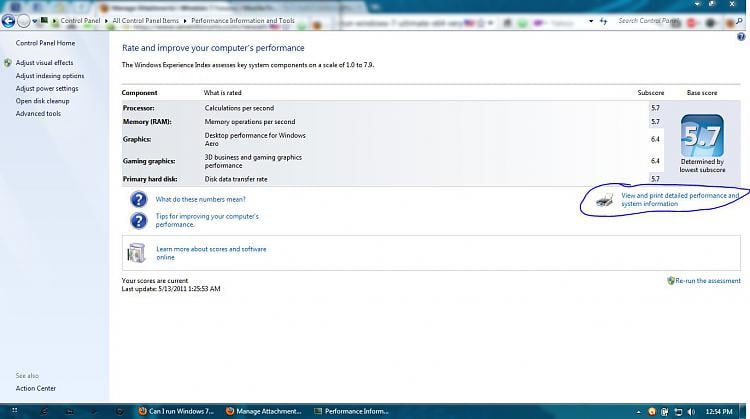
Task: Refresh the address bar location
Action: (x=604, y=21)
